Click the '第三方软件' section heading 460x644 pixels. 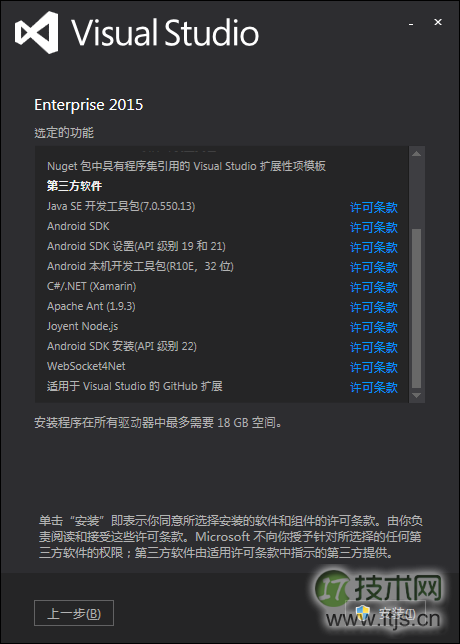[74, 186]
